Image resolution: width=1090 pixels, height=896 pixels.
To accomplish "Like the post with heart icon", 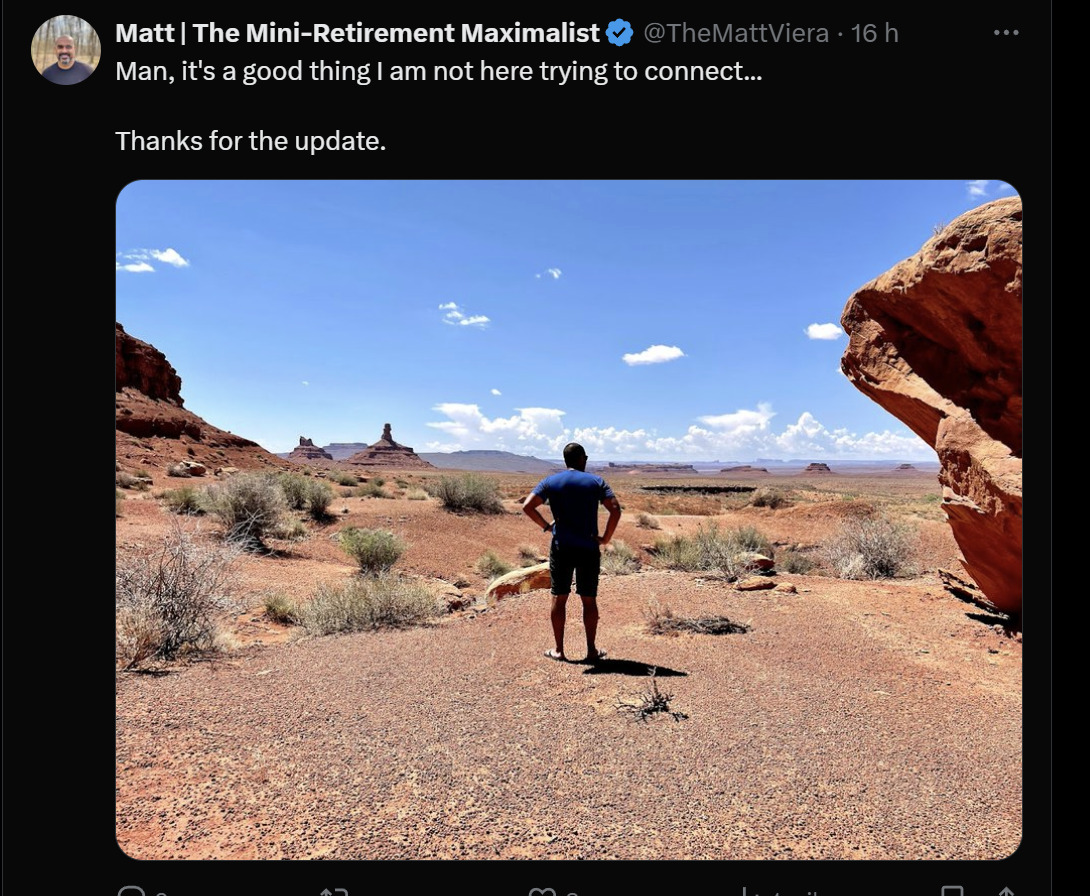I will pos(542,891).
